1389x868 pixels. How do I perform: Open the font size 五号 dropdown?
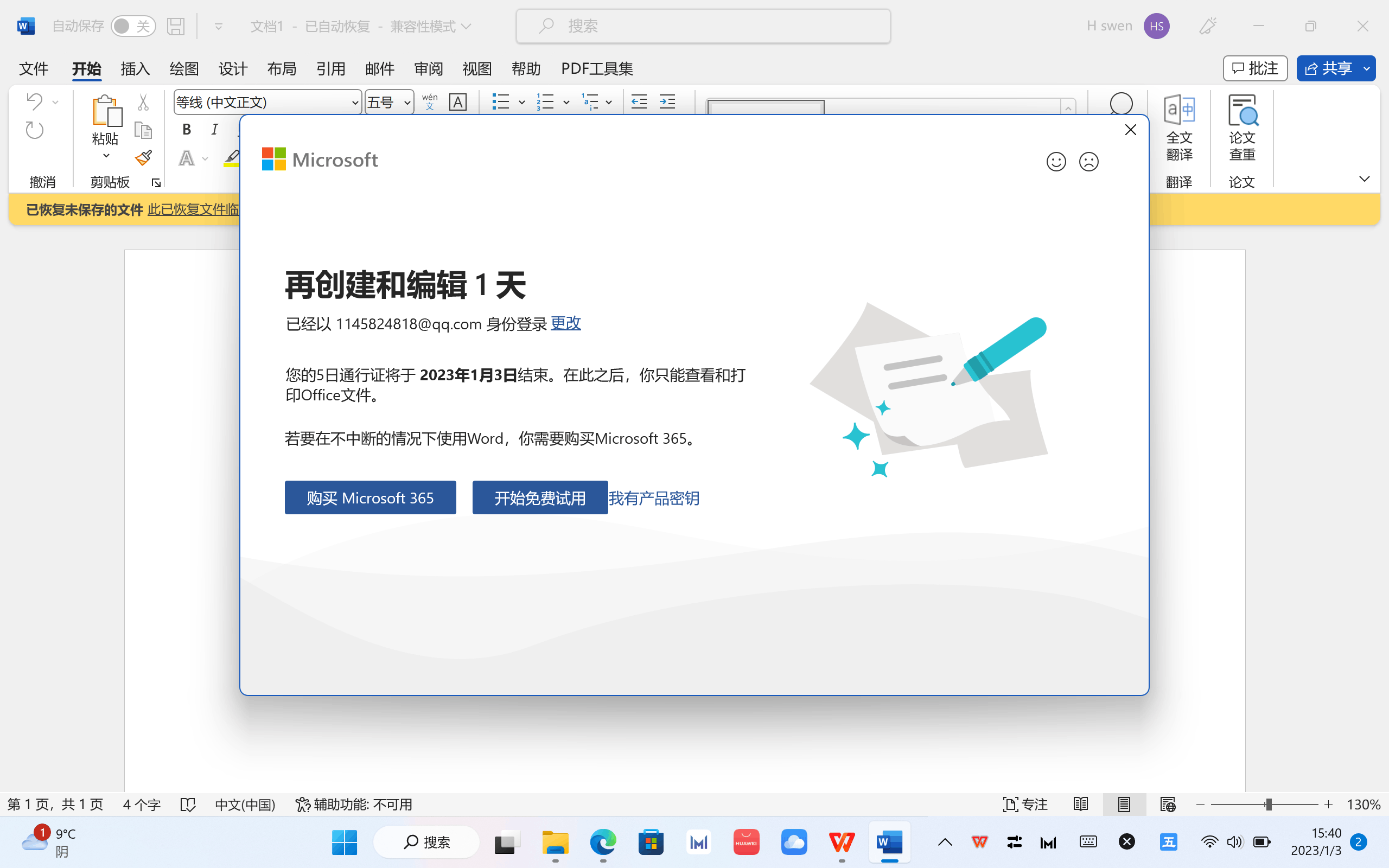pos(407,103)
